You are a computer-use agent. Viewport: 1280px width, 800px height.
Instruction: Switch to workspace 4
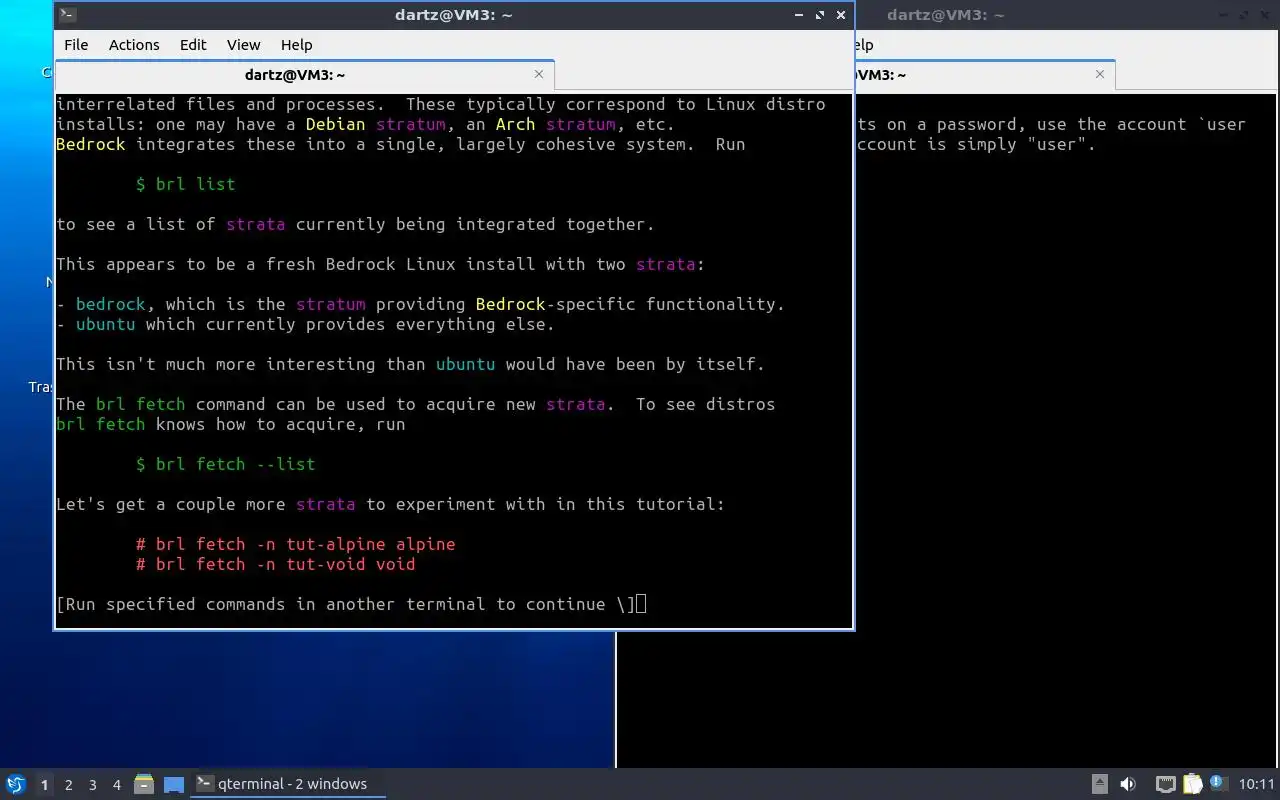[x=116, y=785]
